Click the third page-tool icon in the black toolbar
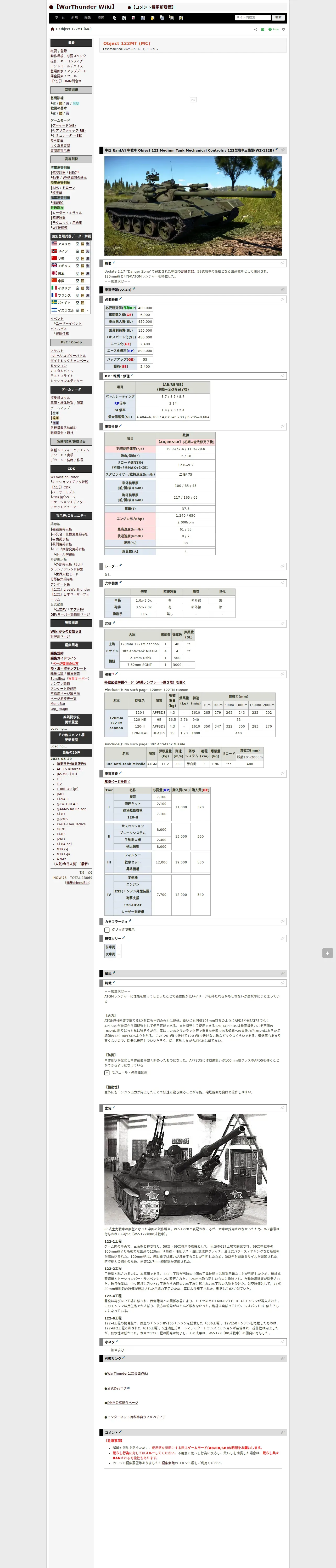Viewport: 336px width, 1568px height. 133,18
